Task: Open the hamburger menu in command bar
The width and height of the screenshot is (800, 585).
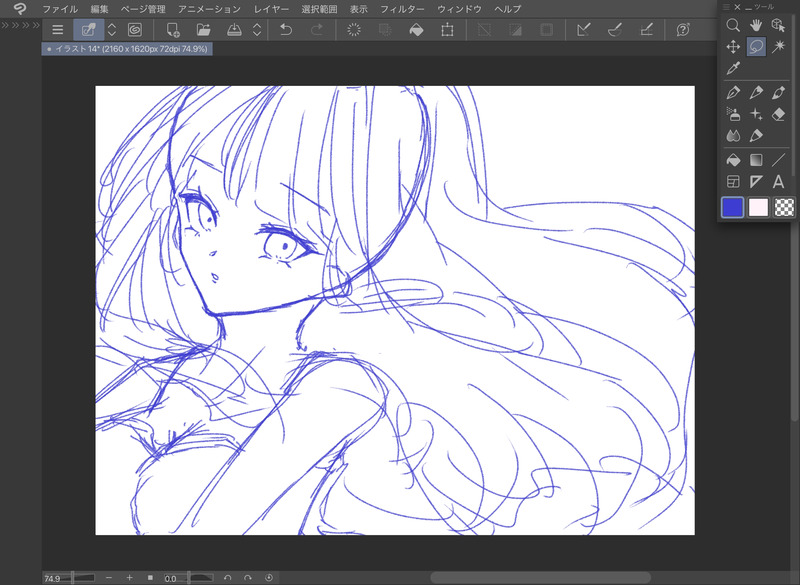Action: pyautogui.click(x=58, y=30)
